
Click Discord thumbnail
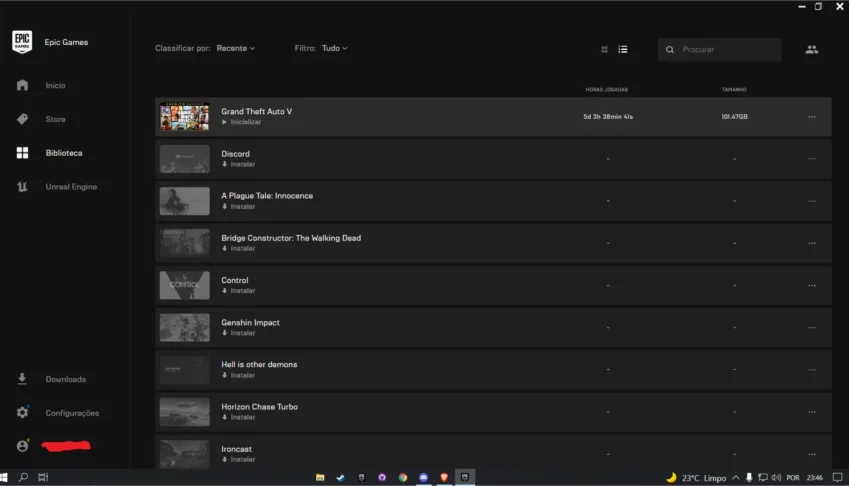pyautogui.click(x=185, y=159)
